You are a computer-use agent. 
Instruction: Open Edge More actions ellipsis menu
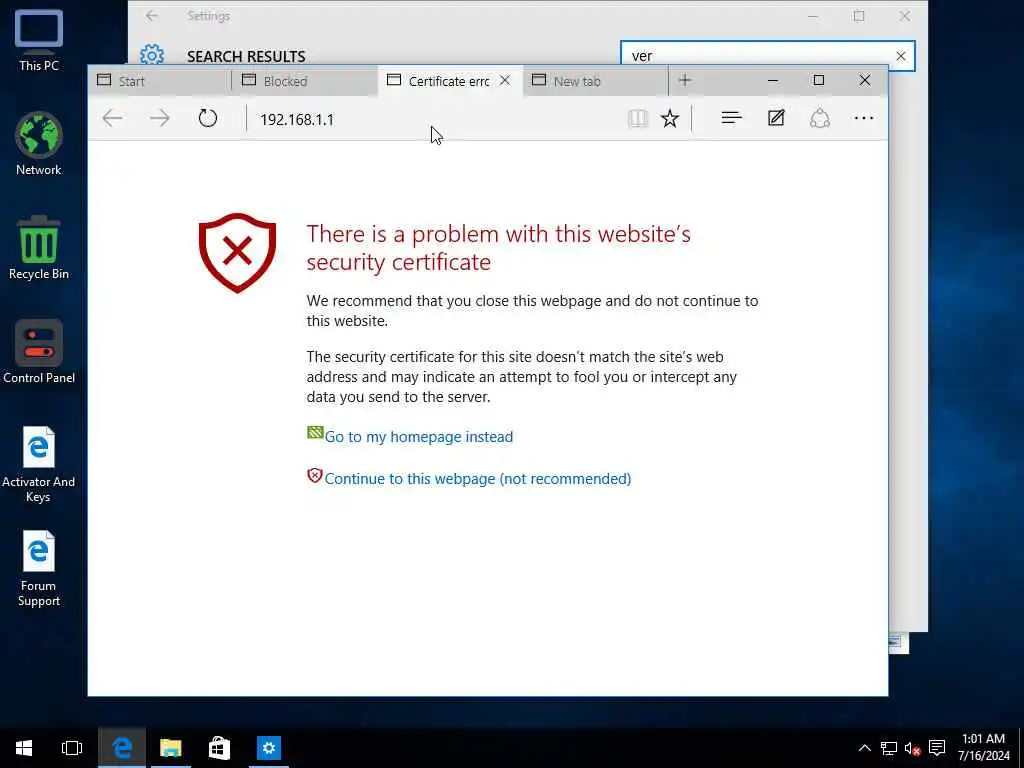[863, 118]
